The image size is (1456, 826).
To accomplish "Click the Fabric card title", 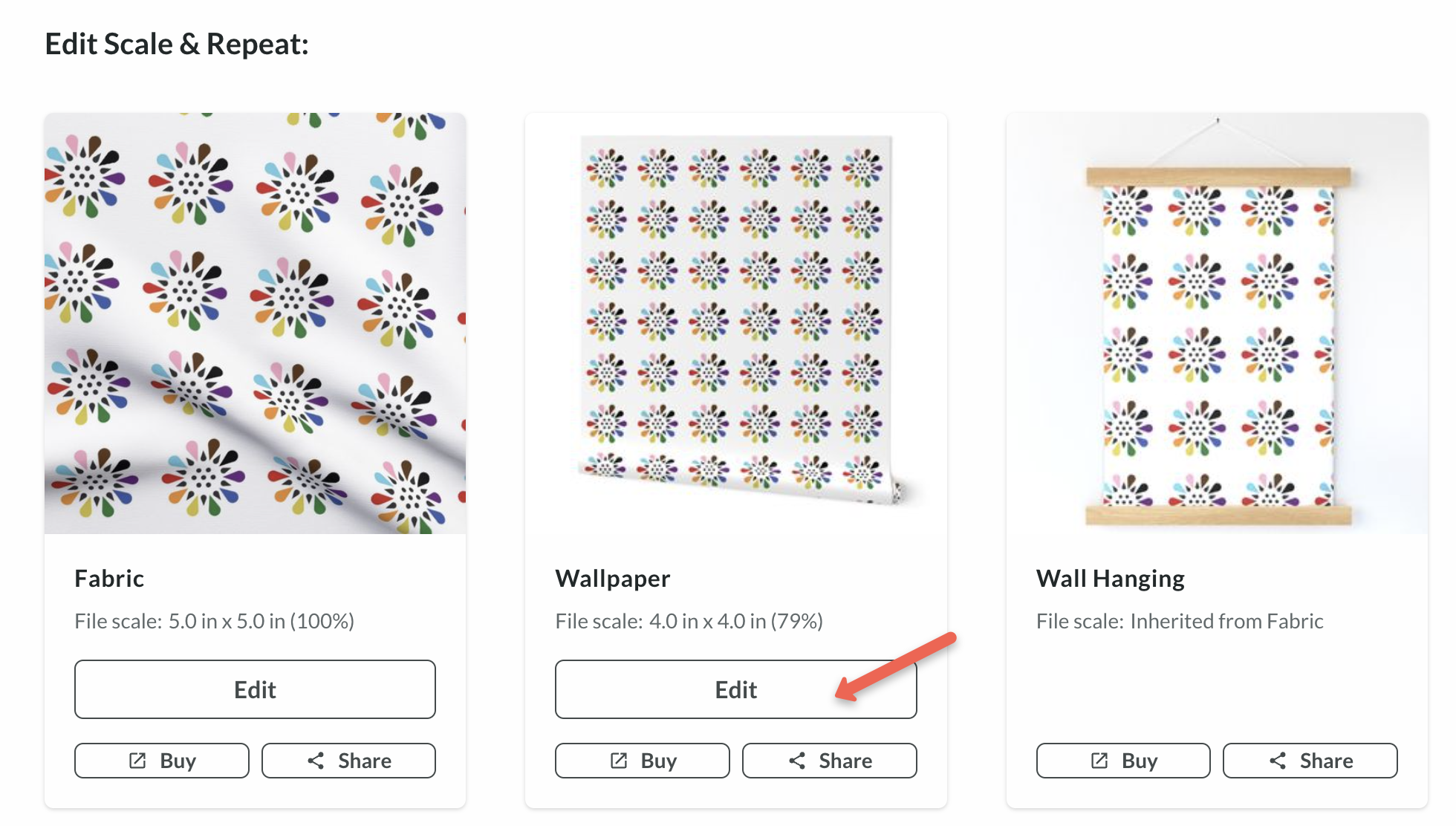I will (x=109, y=579).
